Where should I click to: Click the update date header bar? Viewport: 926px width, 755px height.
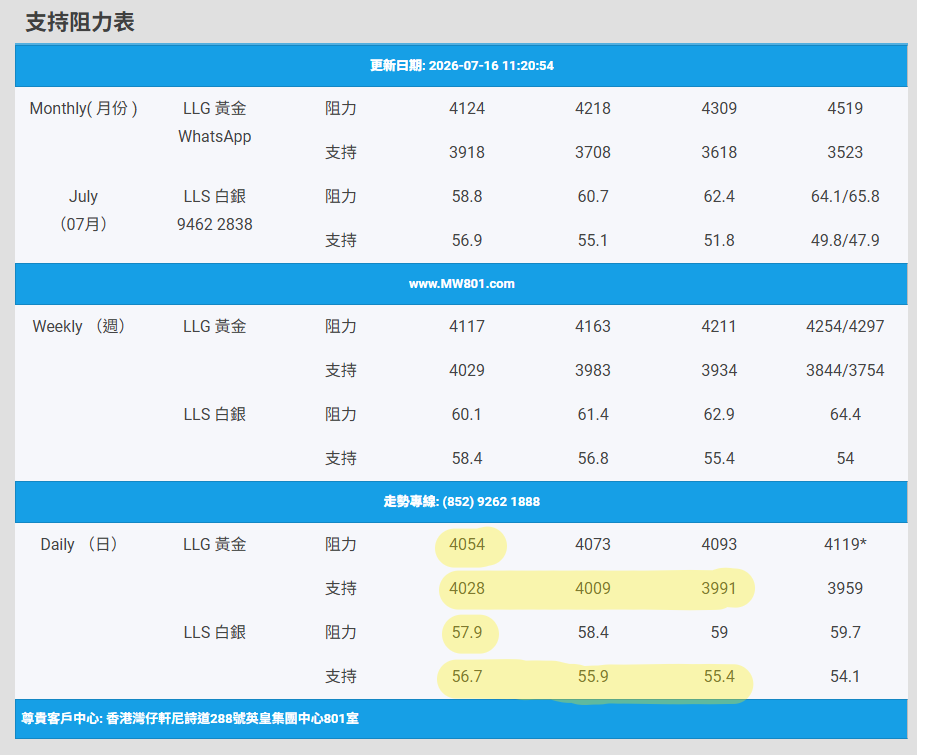point(461,66)
